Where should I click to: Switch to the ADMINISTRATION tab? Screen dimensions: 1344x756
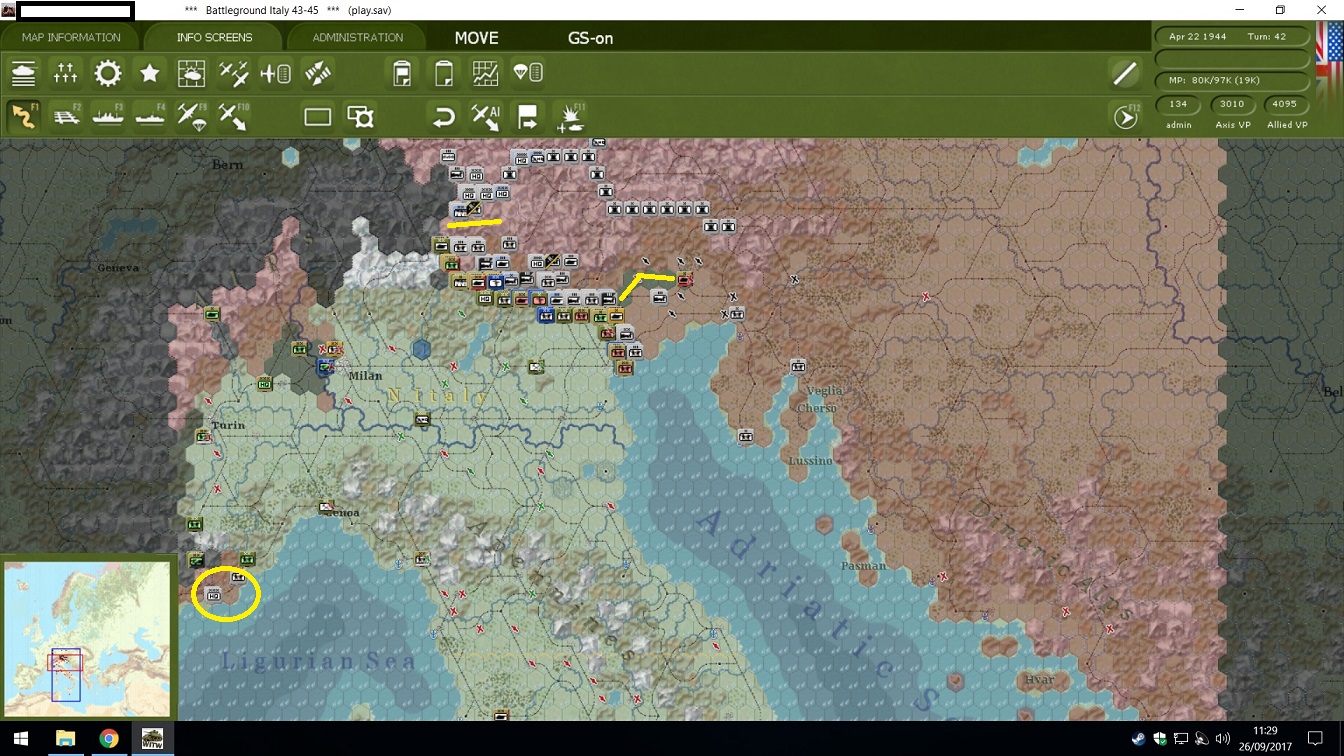(357, 37)
